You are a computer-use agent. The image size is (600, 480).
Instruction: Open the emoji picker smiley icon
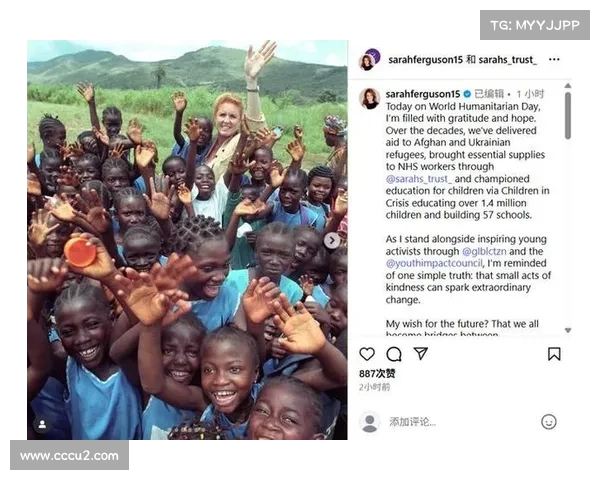[549, 422]
